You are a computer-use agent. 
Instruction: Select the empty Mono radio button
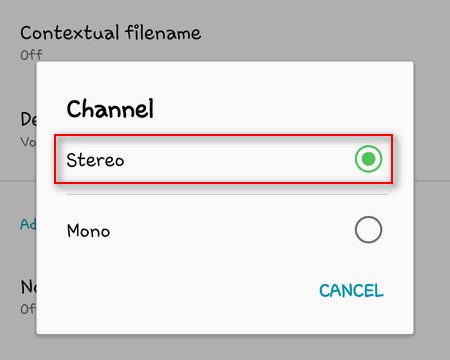[368, 230]
